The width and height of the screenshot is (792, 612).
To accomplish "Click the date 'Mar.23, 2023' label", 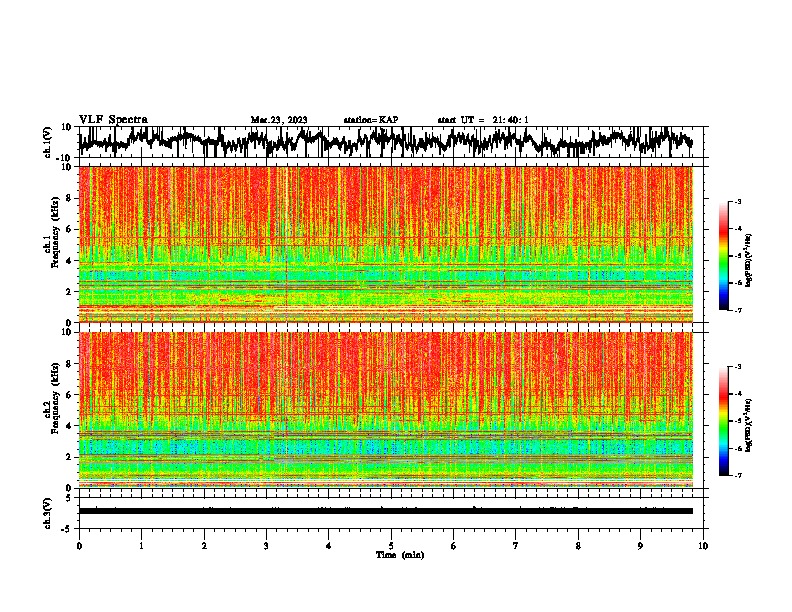I will pos(279,120).
